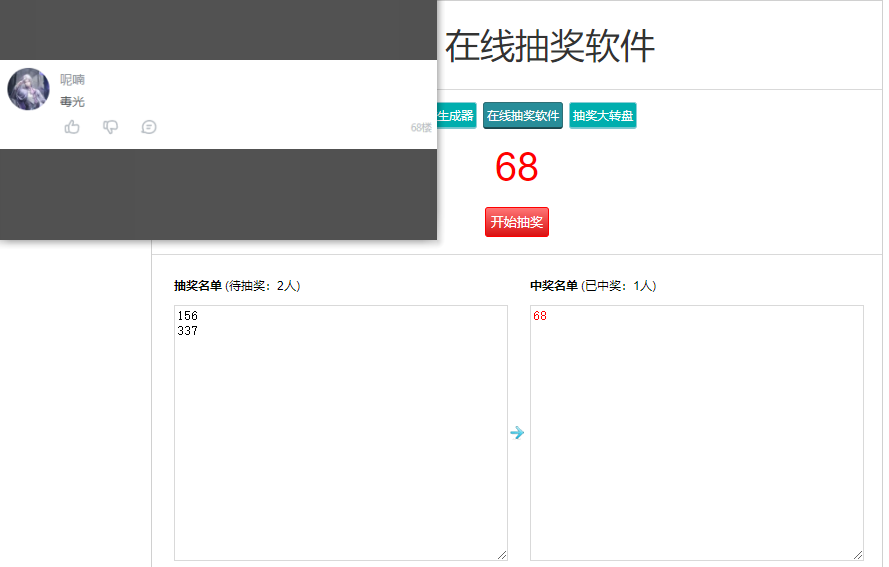This screenshot has width=889, height=567.
Task: Click the username 呢喃
Action: coord(73,80)
